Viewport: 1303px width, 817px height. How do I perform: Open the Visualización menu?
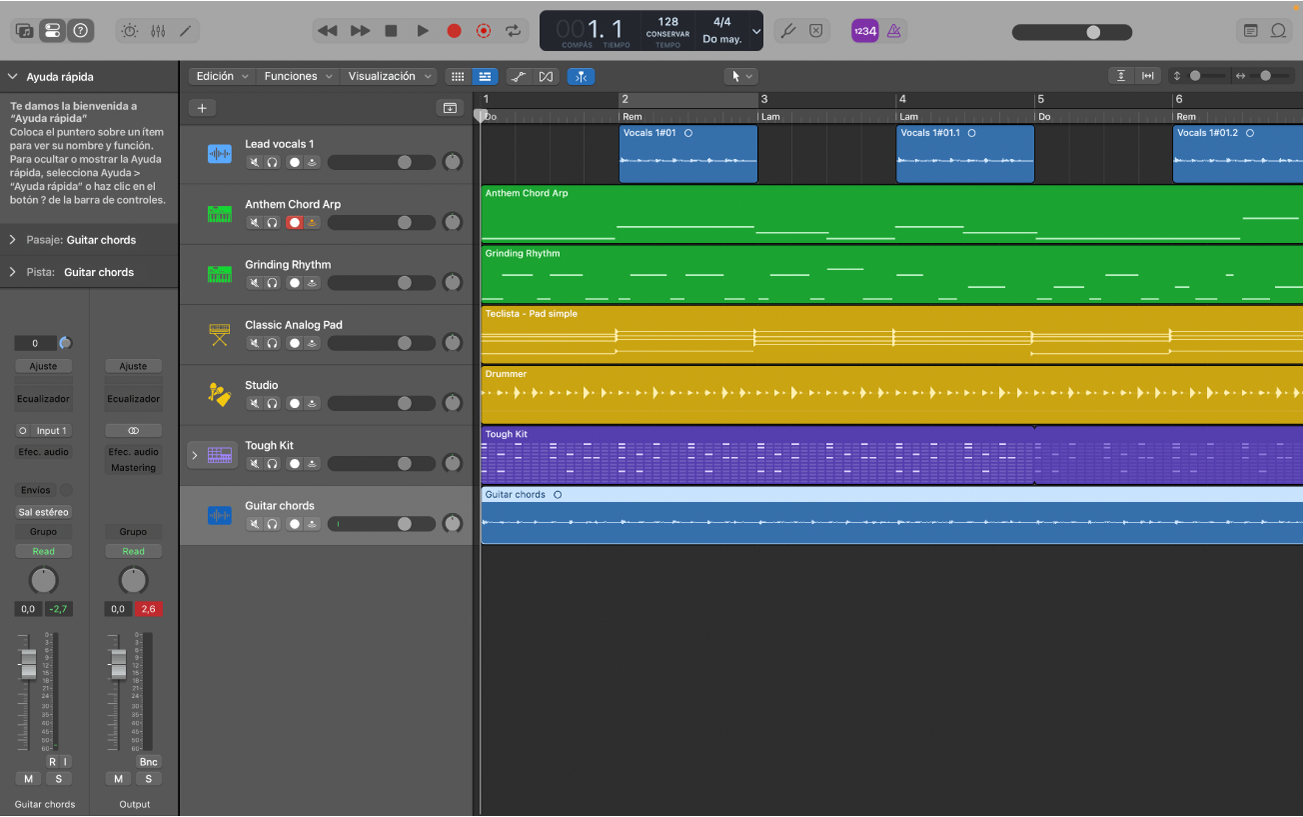381,75
